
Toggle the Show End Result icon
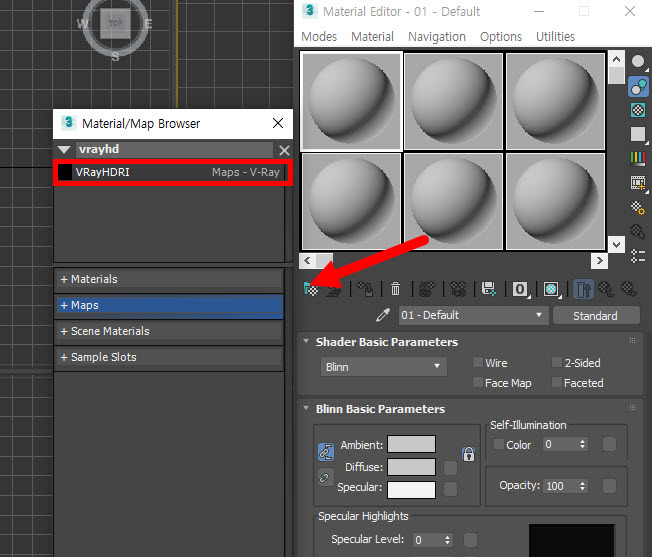point(583,289)
